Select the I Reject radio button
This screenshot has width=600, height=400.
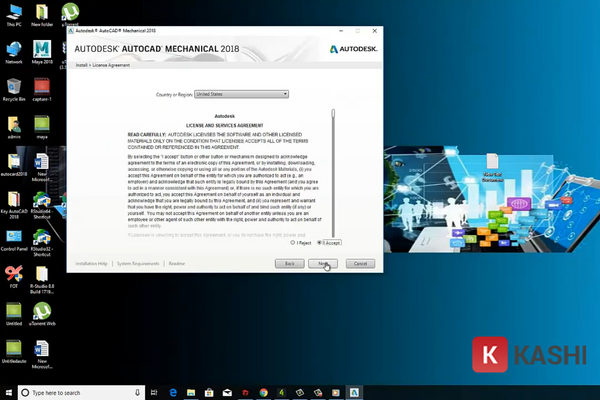[291, 242]
